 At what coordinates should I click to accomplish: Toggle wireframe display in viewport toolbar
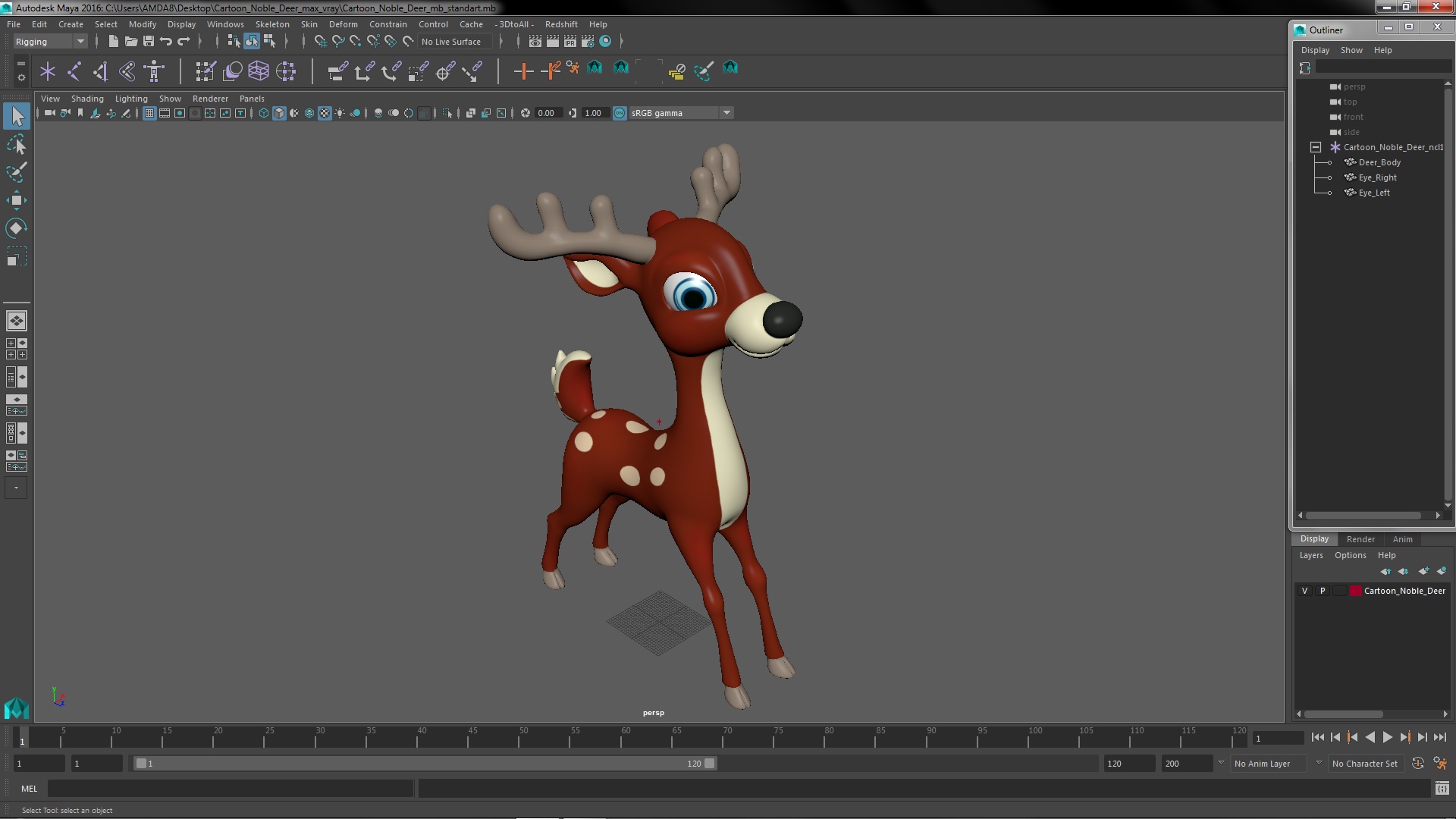(264, 113)
